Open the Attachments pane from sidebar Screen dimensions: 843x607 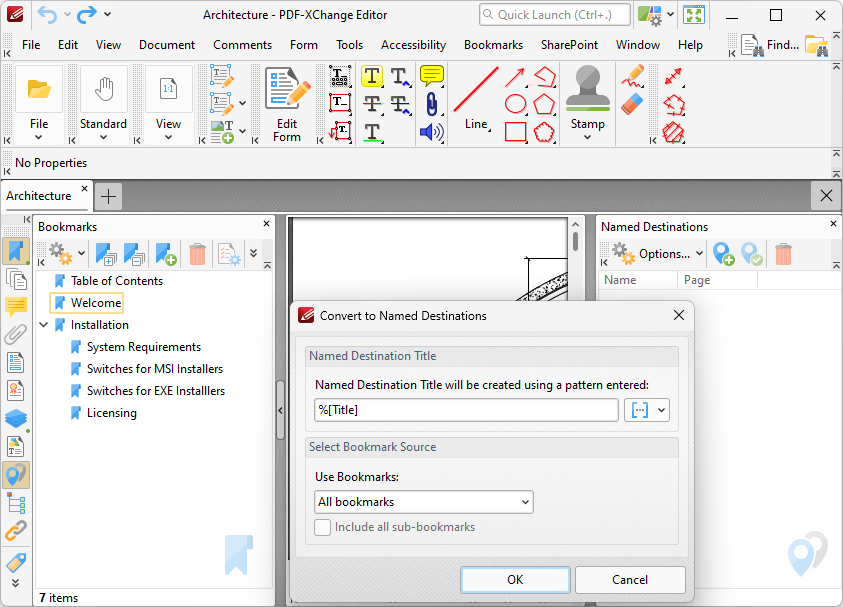coord(16,334)
